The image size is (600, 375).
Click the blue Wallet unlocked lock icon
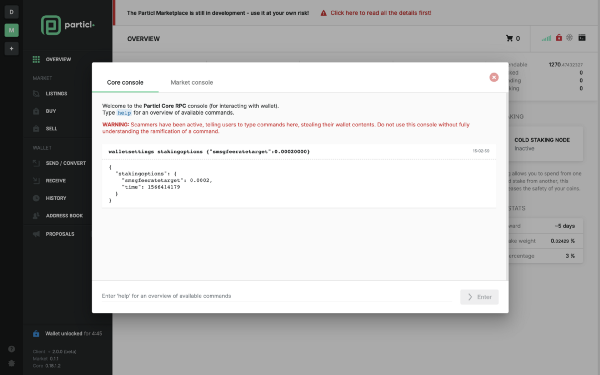[36, 334]
